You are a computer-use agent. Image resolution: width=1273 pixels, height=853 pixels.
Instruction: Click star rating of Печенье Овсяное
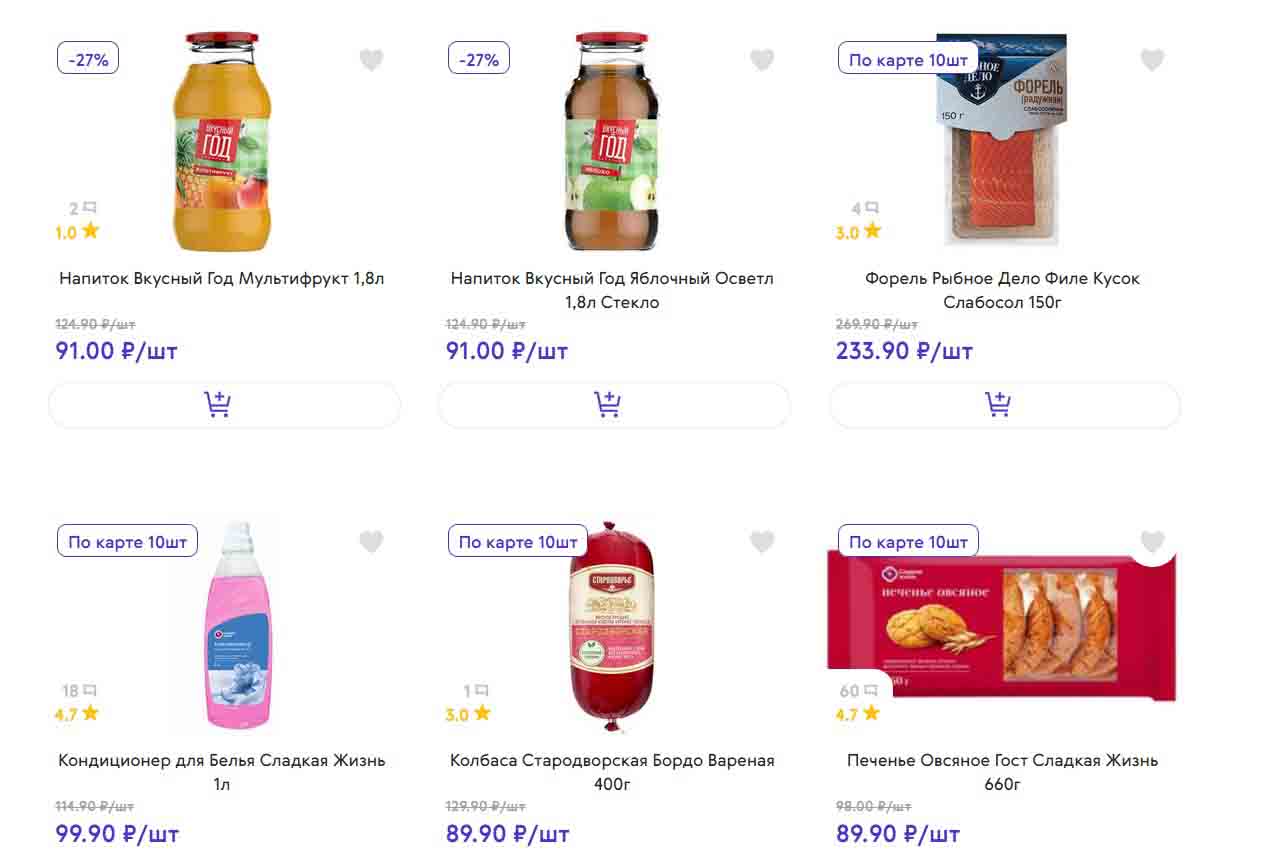click(858, 714)
